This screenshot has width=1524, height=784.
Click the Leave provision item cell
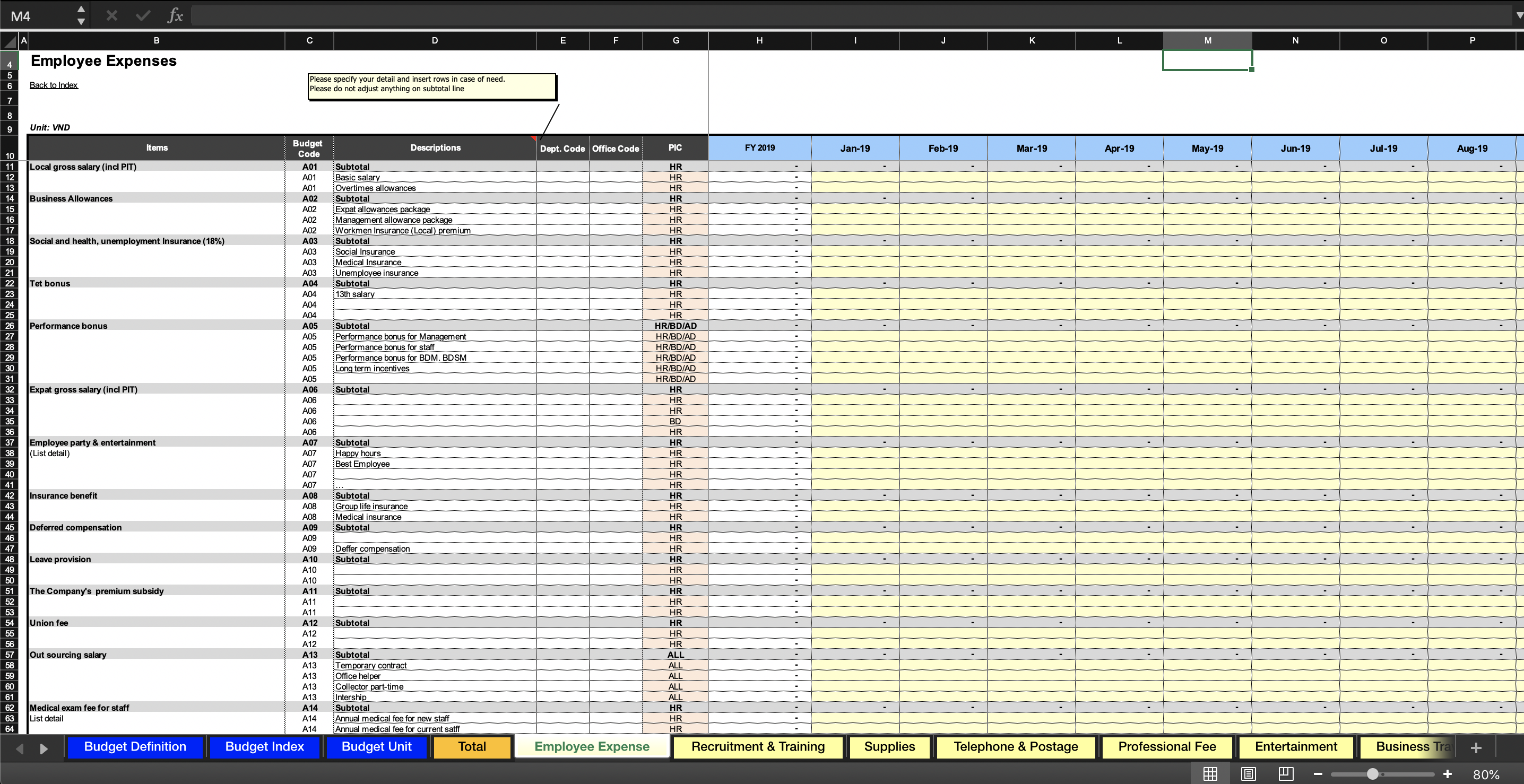tap(156, 559)
